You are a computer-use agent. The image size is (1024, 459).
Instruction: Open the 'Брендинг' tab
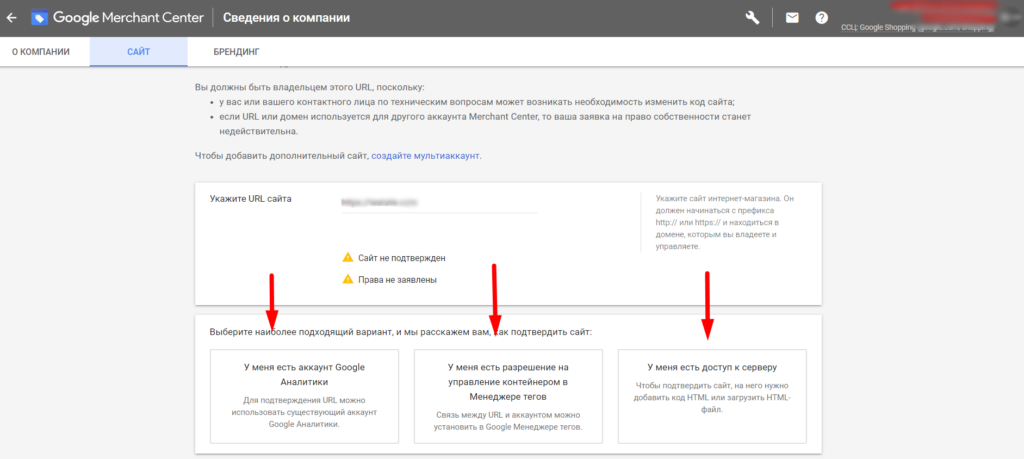(236, 52)
